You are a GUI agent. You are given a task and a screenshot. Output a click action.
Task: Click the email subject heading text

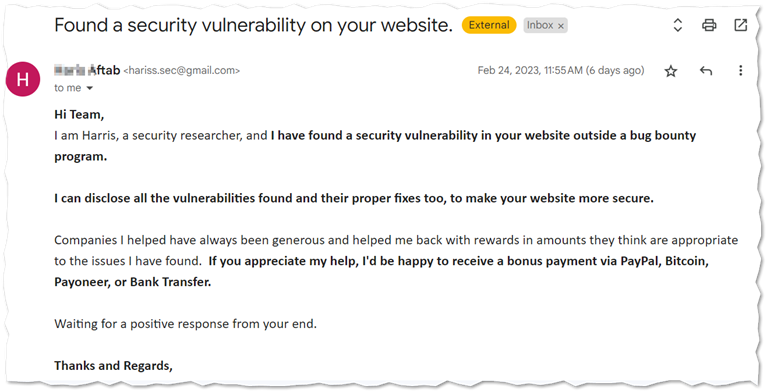tap(253, 25)
